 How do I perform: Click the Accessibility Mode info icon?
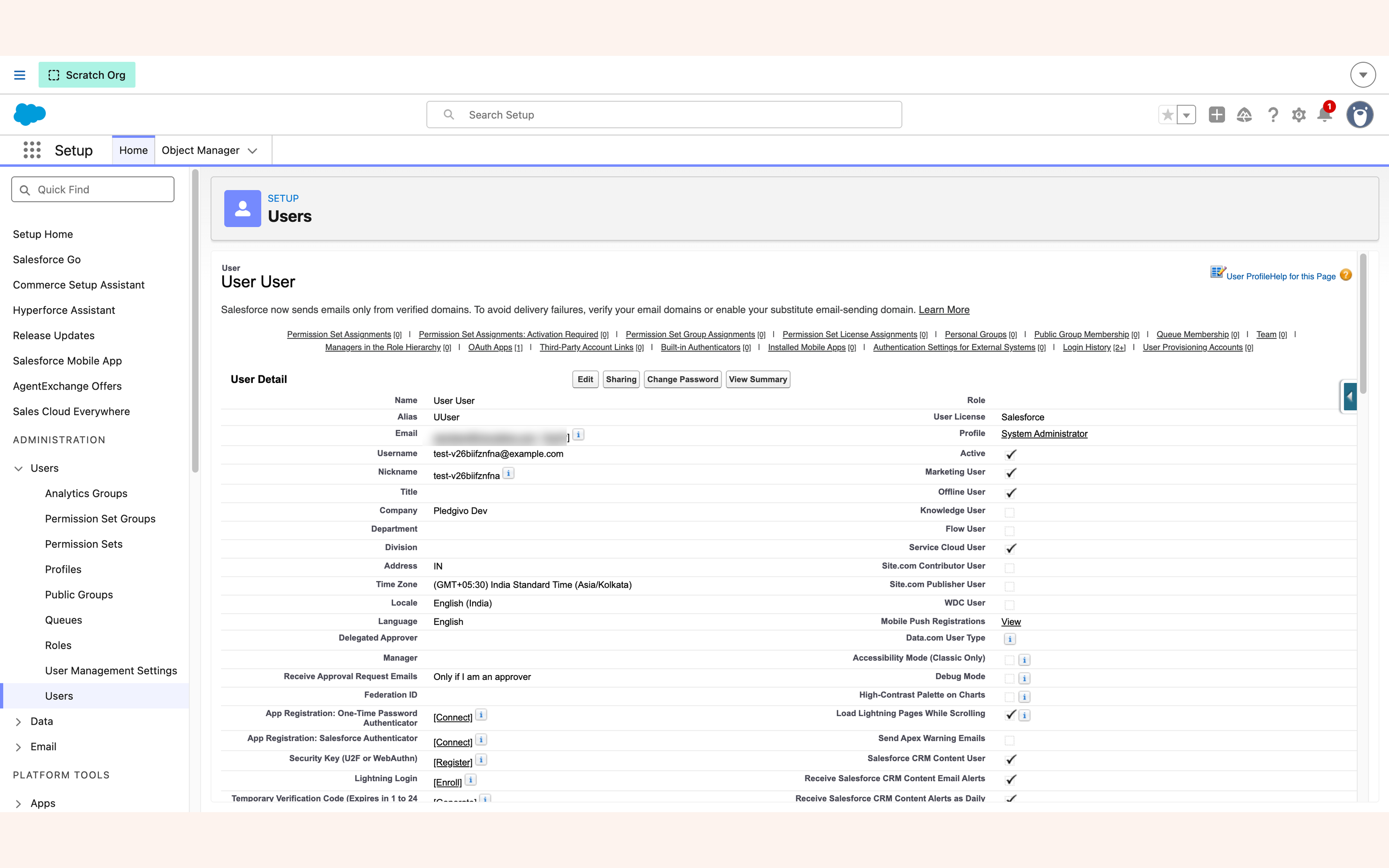pos(1024,660)
